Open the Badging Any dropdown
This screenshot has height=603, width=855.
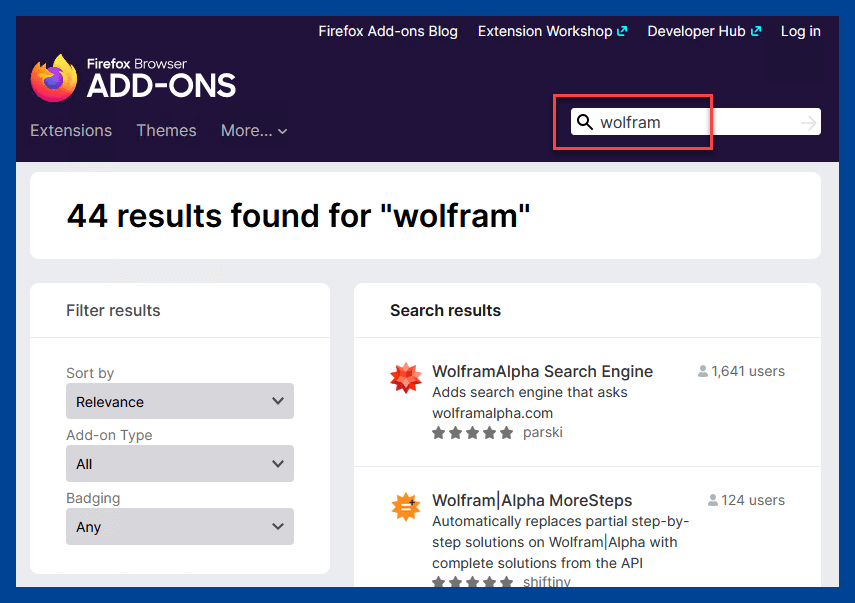tap(180, 526)
